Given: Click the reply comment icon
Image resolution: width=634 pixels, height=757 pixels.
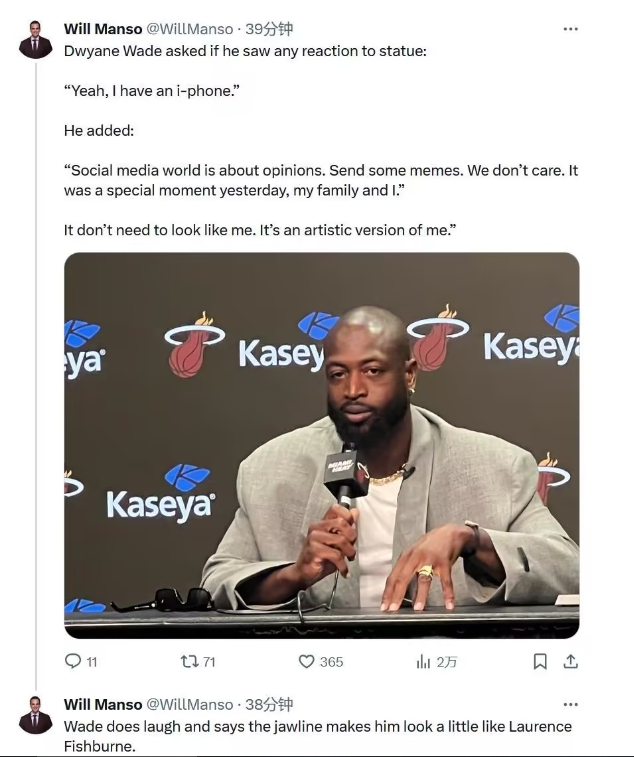Looking at the screenshot, I should click(73, 661).
